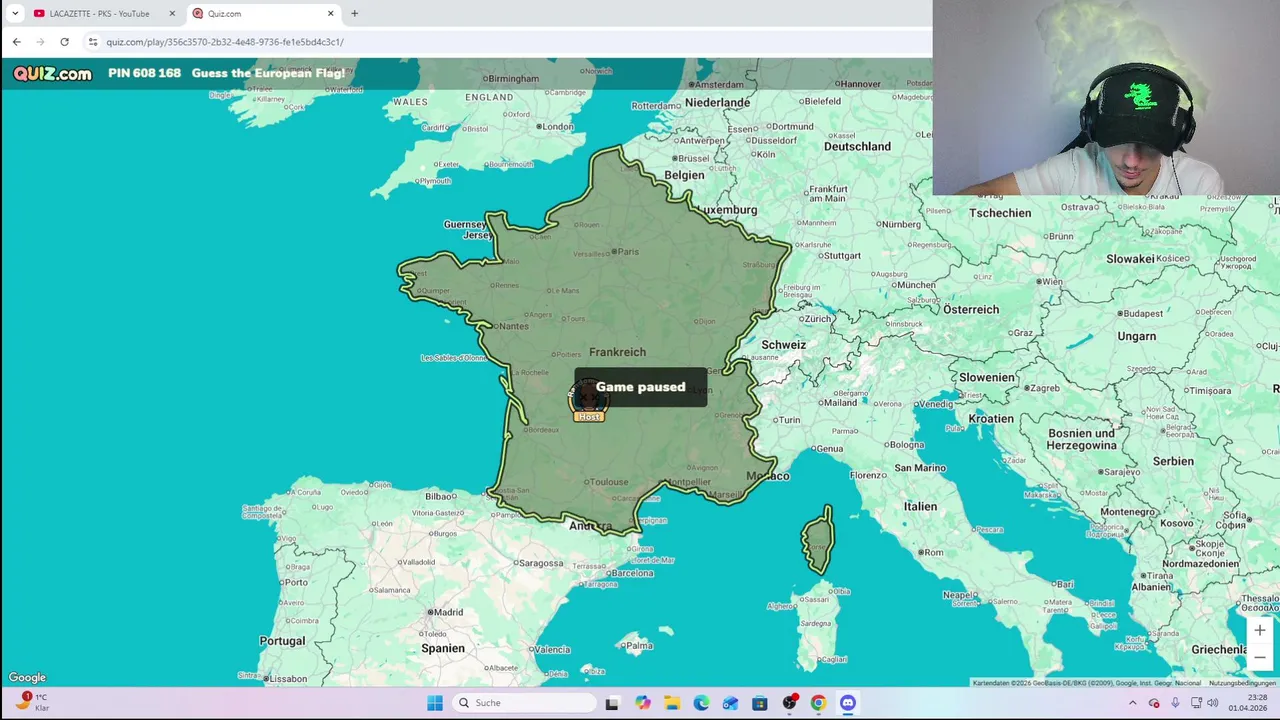The image size is (1280, 720).
Task: Open Microsoft Edge from the taskbar
Action: pyautogui.click(x=701, y=703)
